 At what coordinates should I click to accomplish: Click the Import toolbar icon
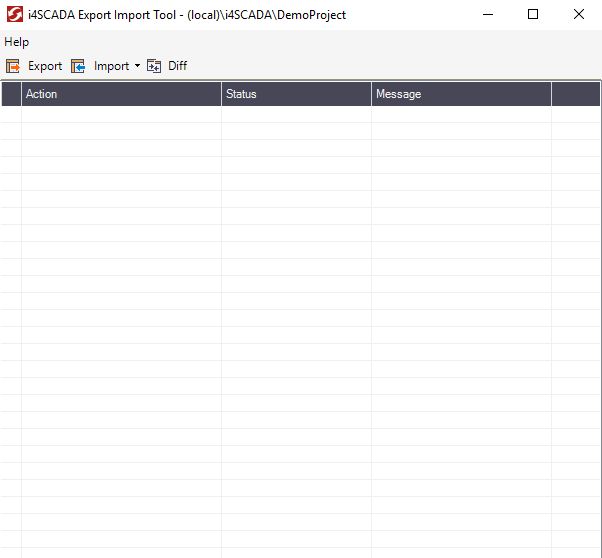(78, 66)
